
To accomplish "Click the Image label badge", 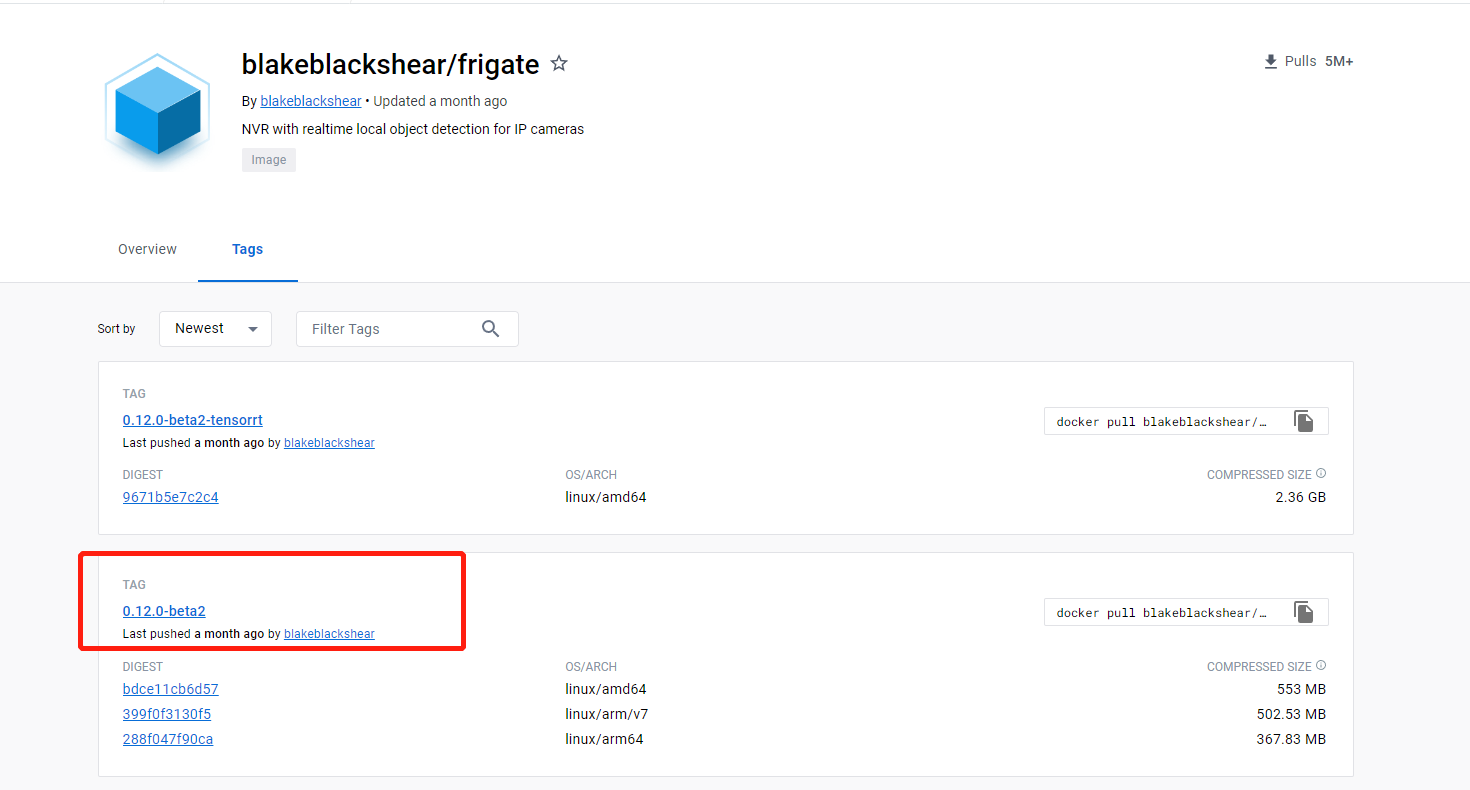I will pyautogui.click(x=268, y=159).
